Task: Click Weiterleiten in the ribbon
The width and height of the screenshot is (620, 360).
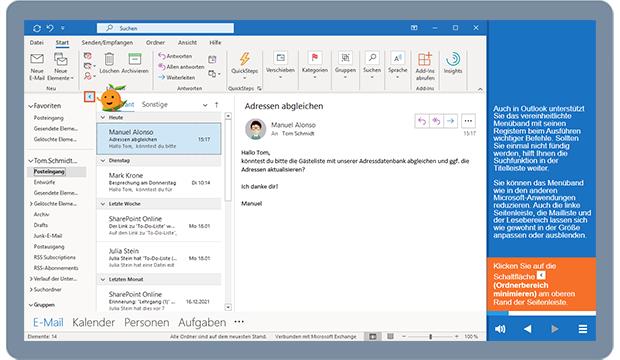Action: [x=176, y=78]
